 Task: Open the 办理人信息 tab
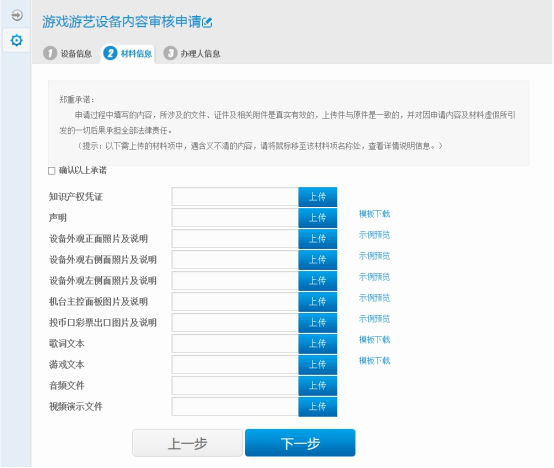tap(192, 54)
